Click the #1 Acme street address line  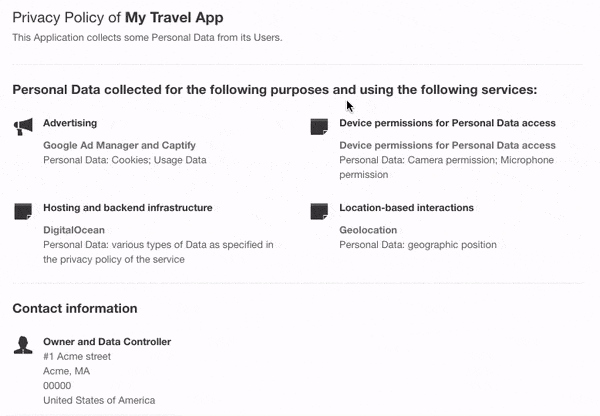[x=77, y=357]
